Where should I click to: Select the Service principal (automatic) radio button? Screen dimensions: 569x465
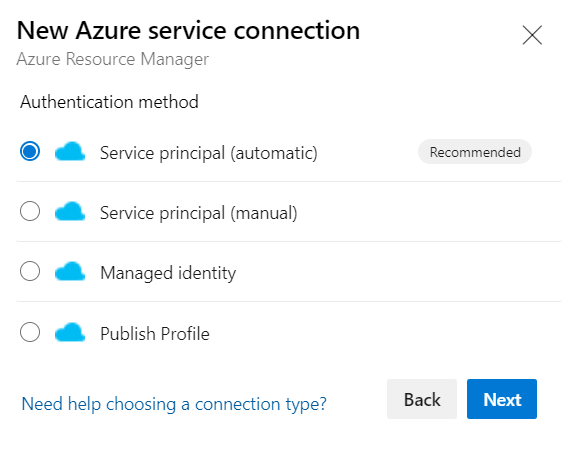30,151
